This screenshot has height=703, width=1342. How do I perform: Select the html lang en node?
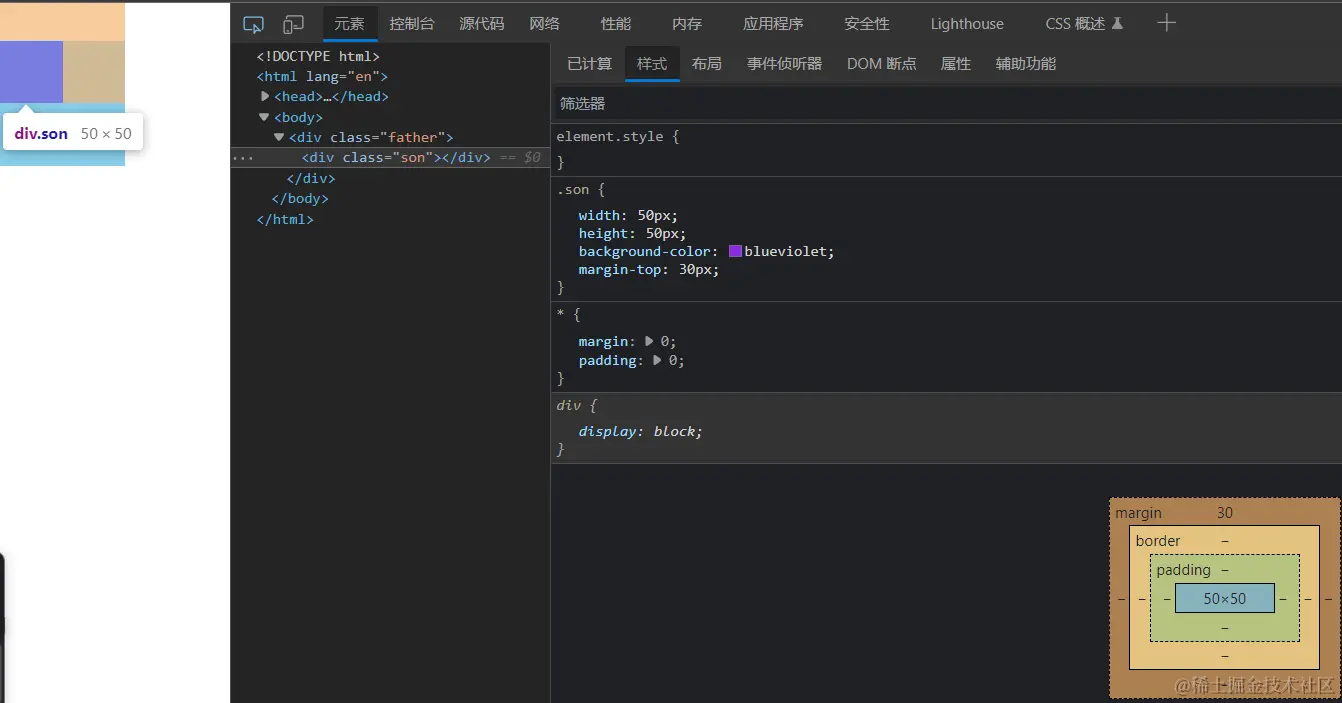(x=322, y=76)
